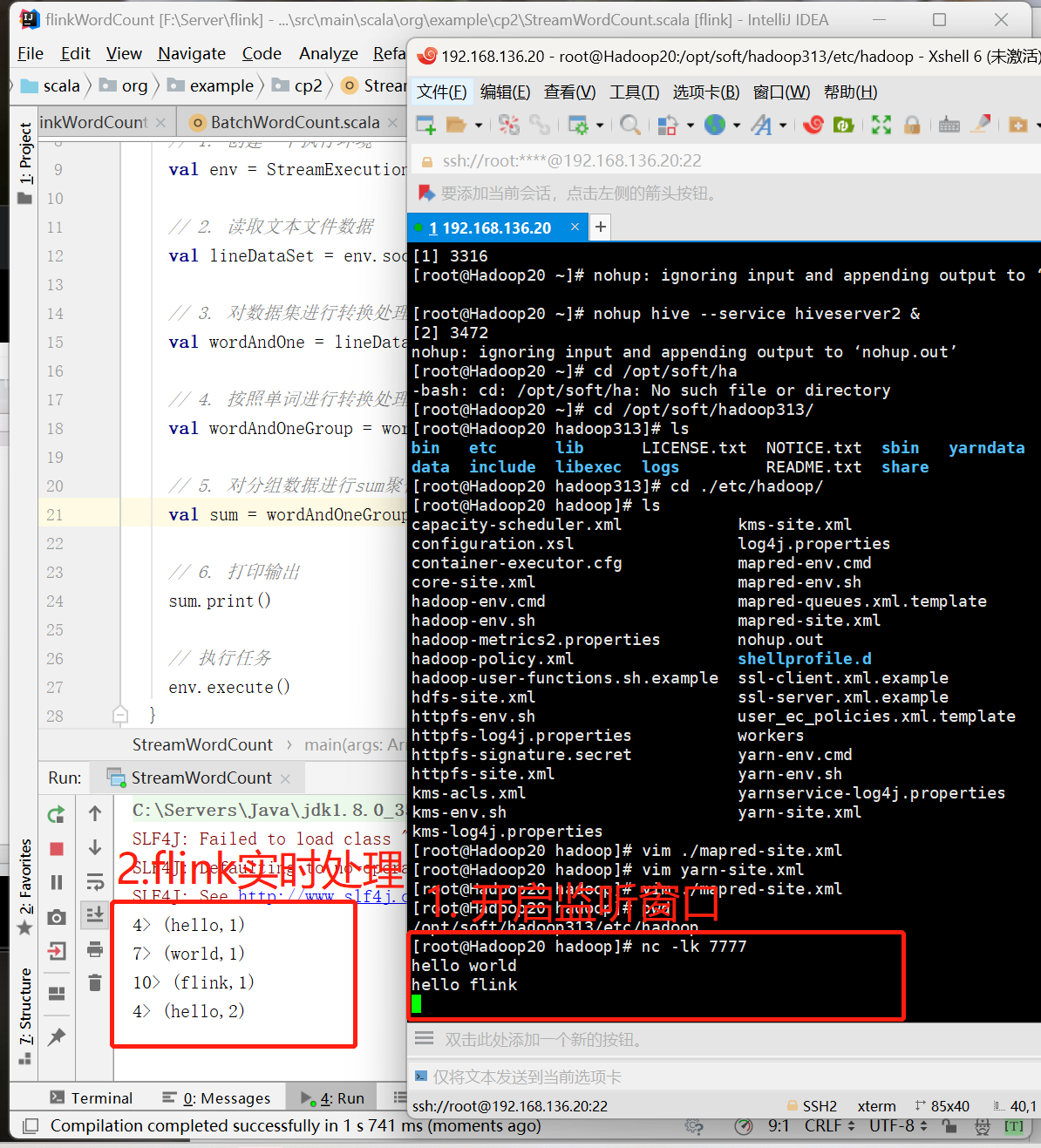Create new session in Xshell toolbar

point(425,126)
